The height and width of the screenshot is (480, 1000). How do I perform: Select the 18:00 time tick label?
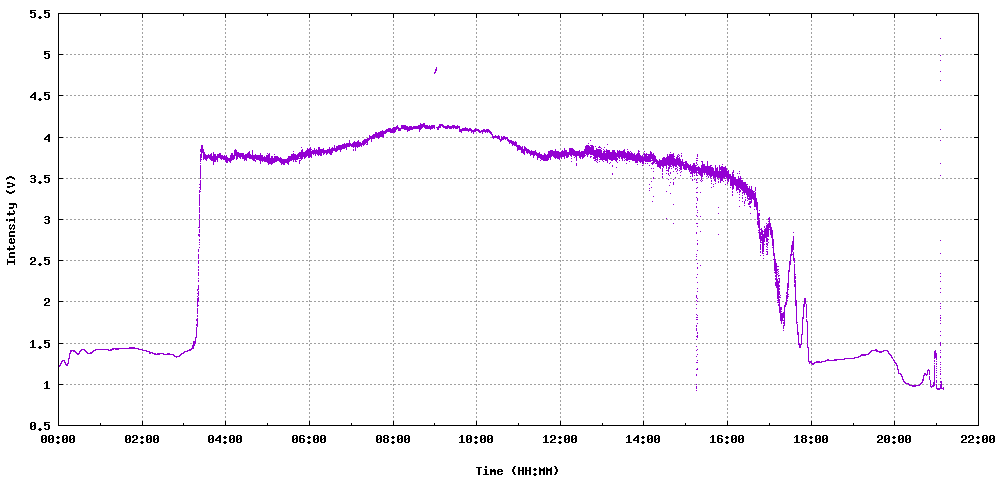[810, 439]
